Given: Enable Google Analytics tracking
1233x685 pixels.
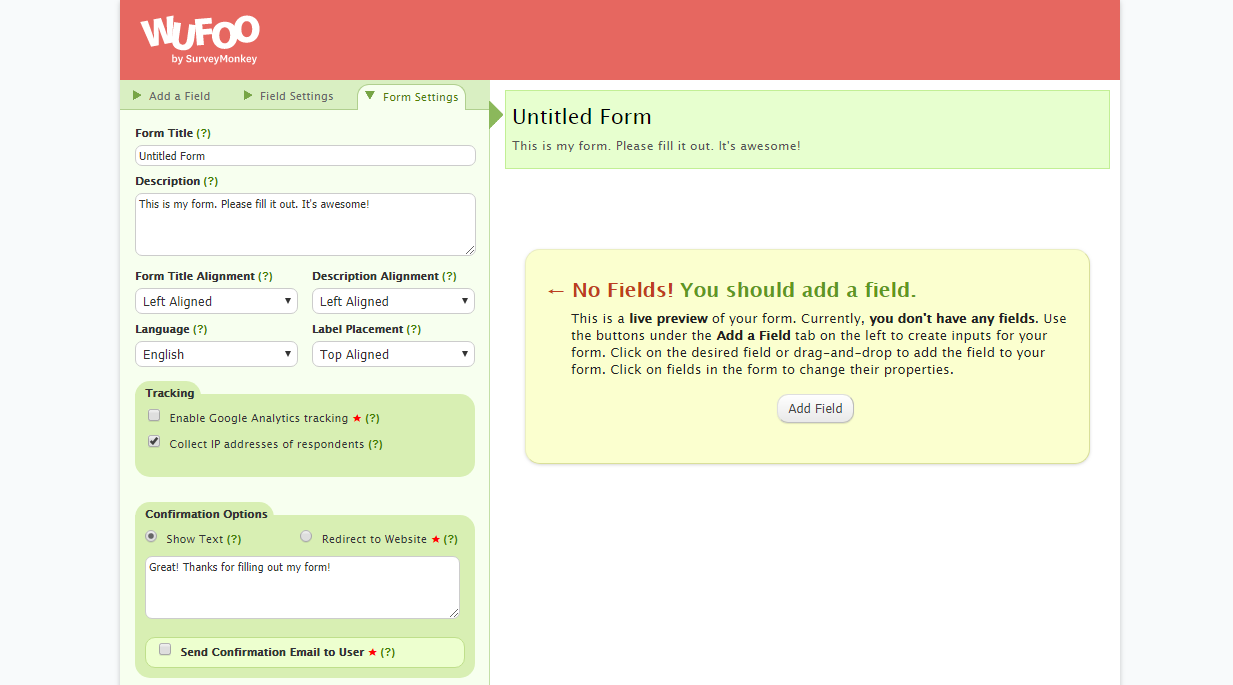Looking at the screenshot, I should pos(153,415).
